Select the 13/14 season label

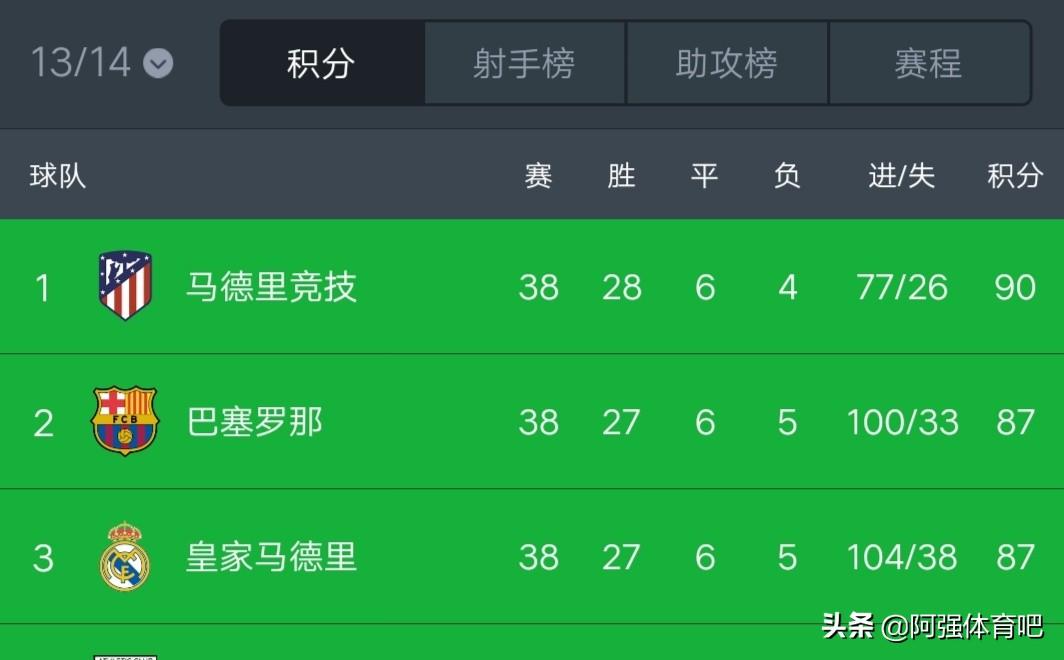(81, 63)
